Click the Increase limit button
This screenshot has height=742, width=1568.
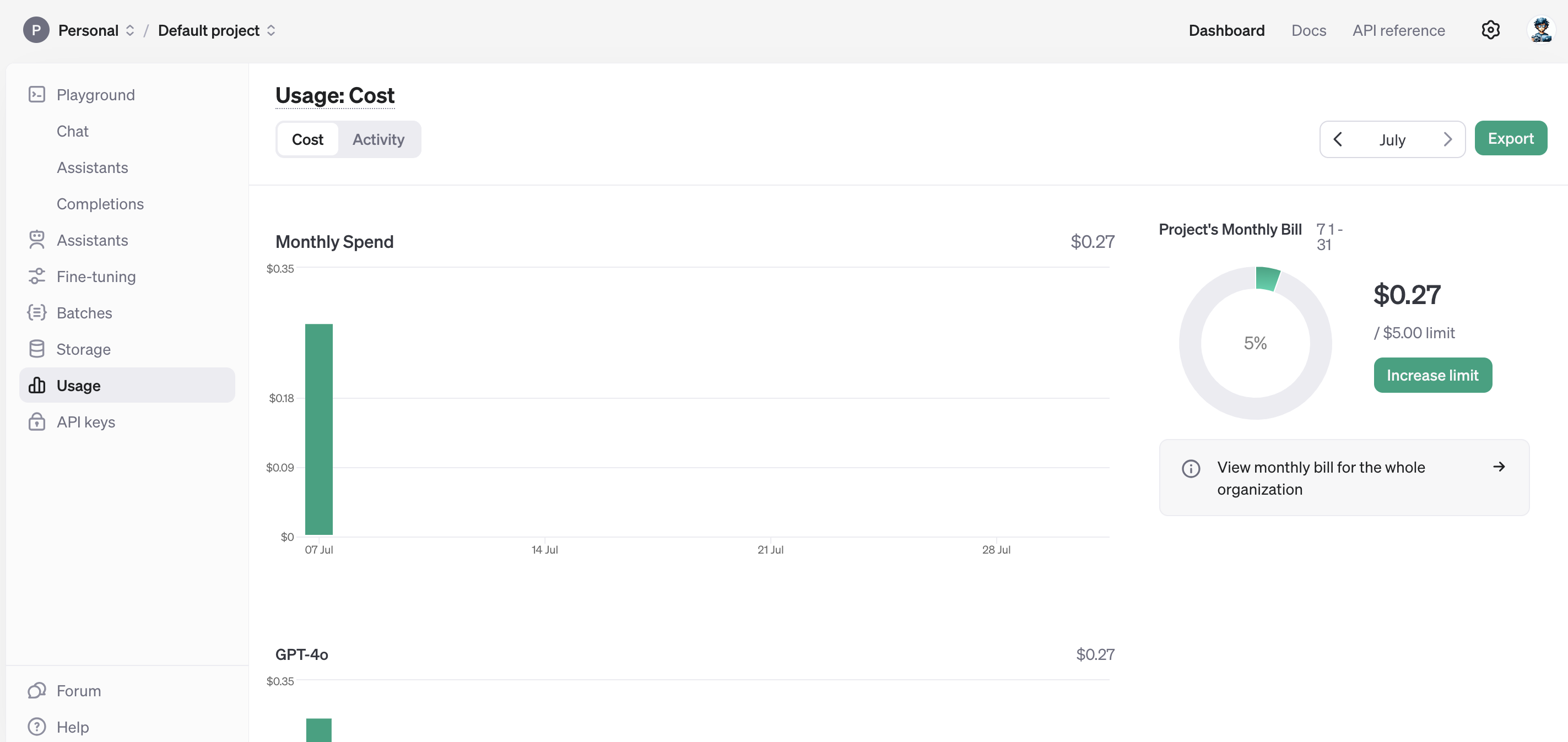(1432, 375)
